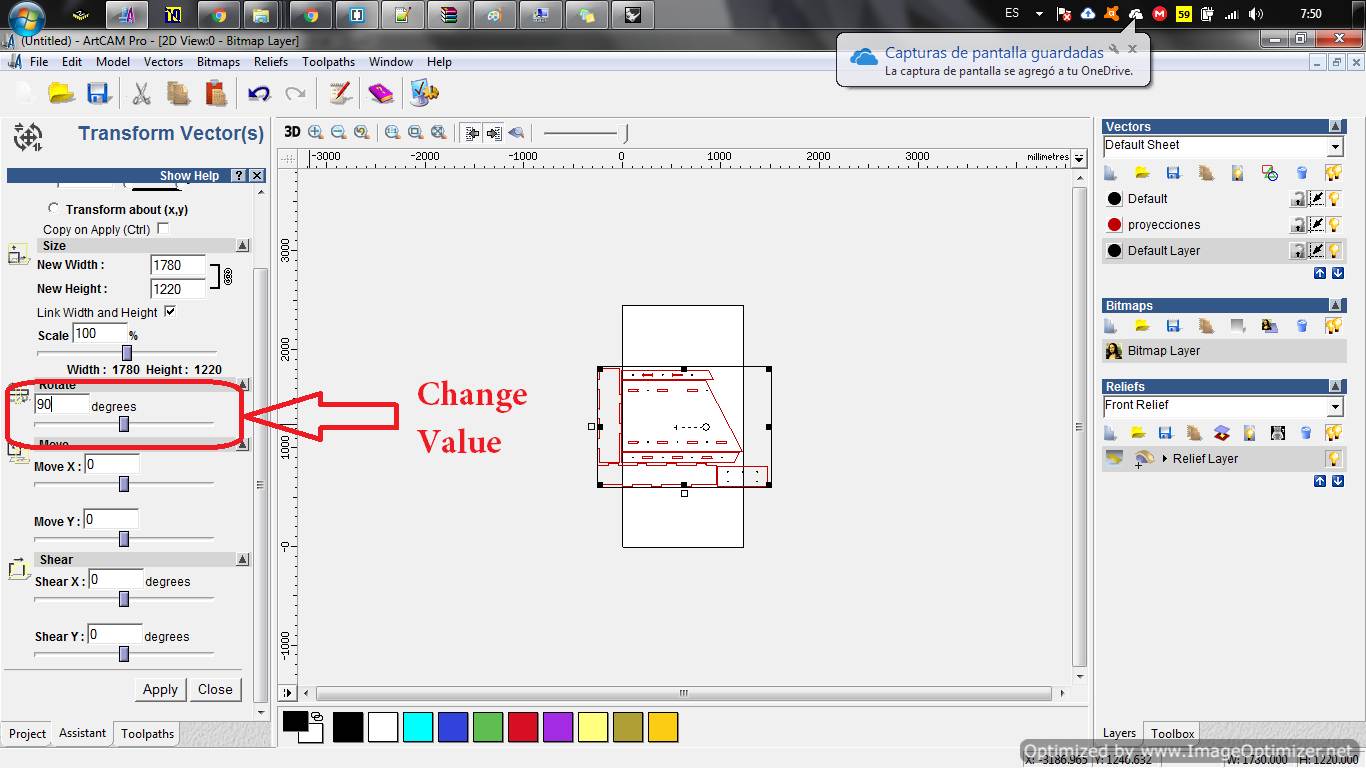Click the Rotate degrees slider handle

(x=124, y=424)
